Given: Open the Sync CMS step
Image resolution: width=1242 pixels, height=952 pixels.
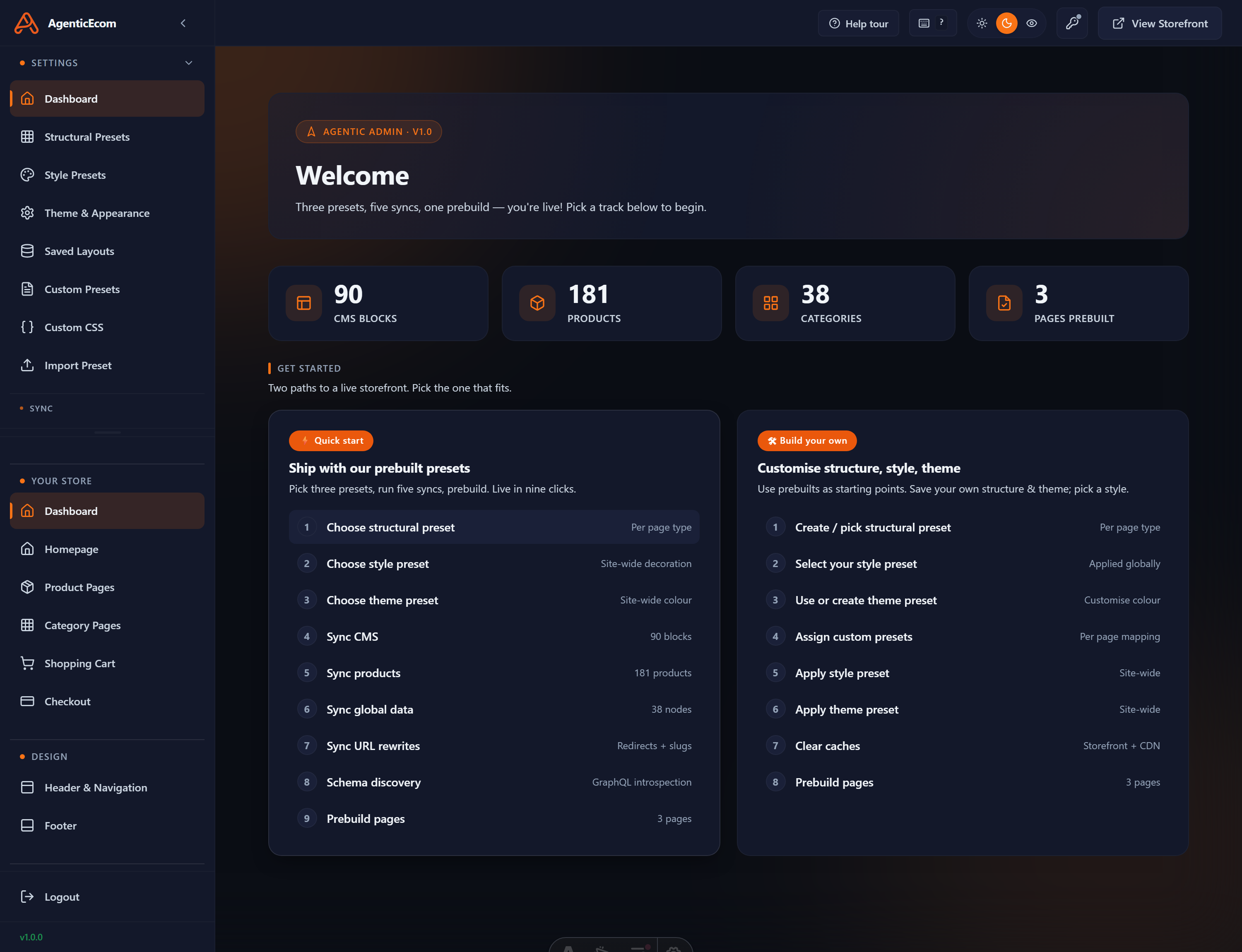Looking at the screenshot, I should 494,636.
